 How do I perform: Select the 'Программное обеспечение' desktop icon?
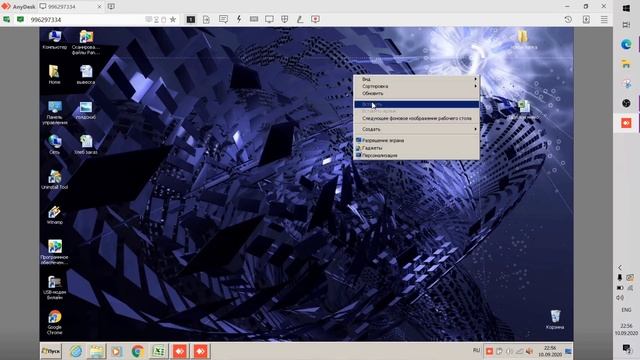pyautogui.click(x=54, y=252)
